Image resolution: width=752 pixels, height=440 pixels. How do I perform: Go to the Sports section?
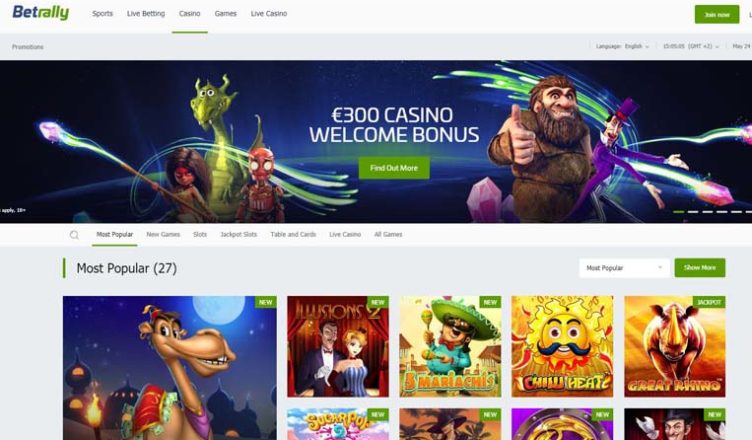coord(103,13)
